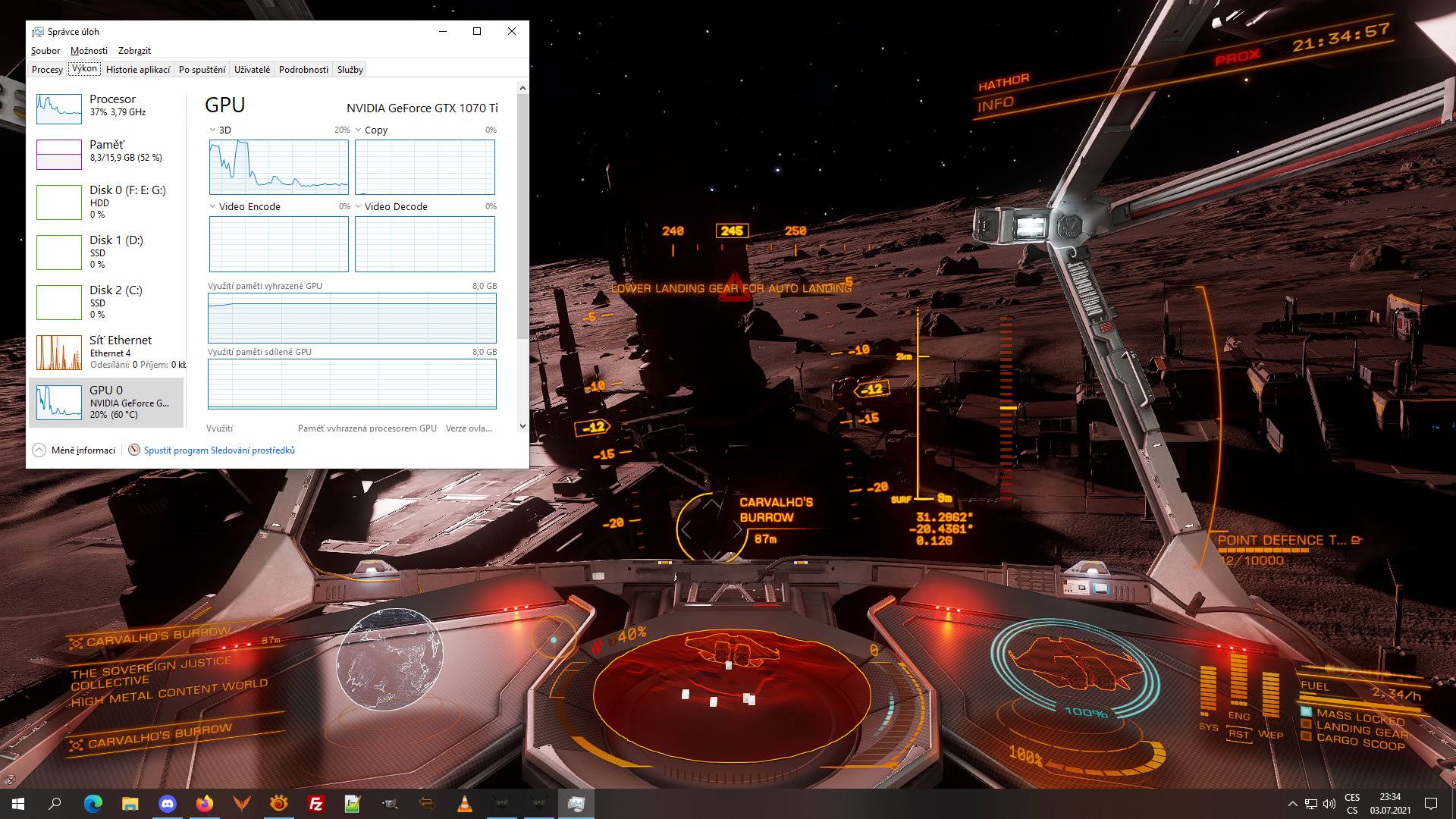Change the CES keyboard language indicator
1456x819 pixels.
tap(1352, 804)
